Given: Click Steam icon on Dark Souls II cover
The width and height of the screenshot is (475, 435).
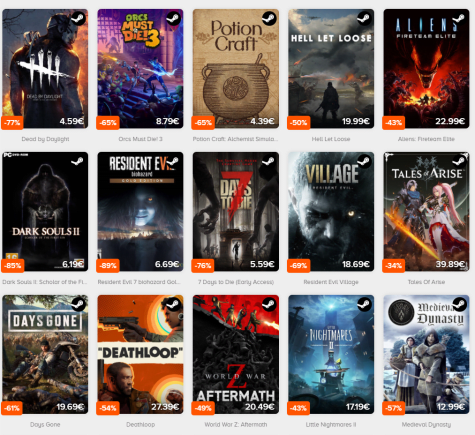Looking at the screenshot, I should click(78, 161).
